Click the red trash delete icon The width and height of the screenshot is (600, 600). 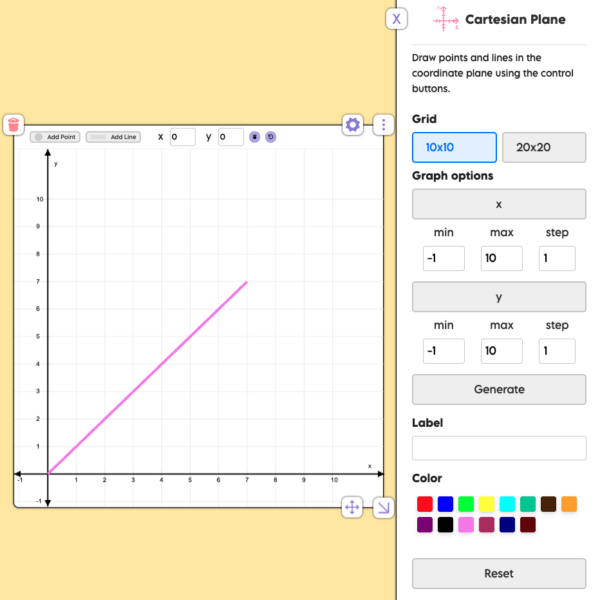tap(13, 124)
